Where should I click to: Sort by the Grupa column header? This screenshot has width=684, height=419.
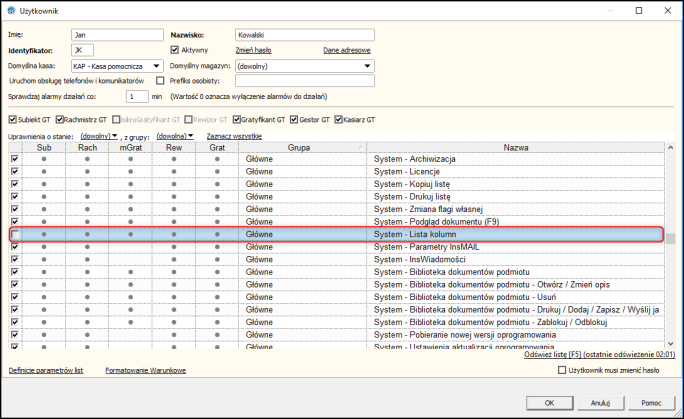pos(303,148)
